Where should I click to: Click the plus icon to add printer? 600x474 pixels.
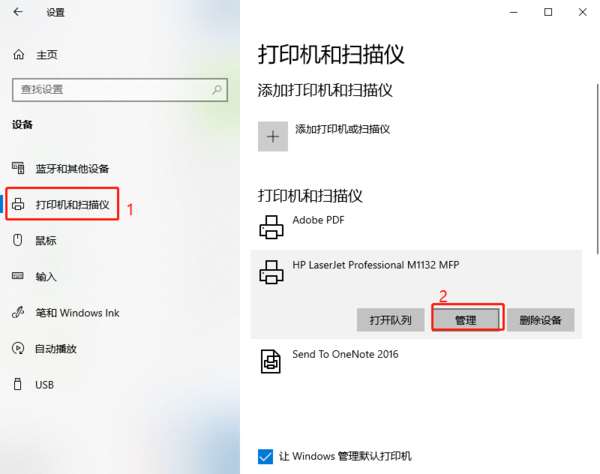(x=273, y=137)
